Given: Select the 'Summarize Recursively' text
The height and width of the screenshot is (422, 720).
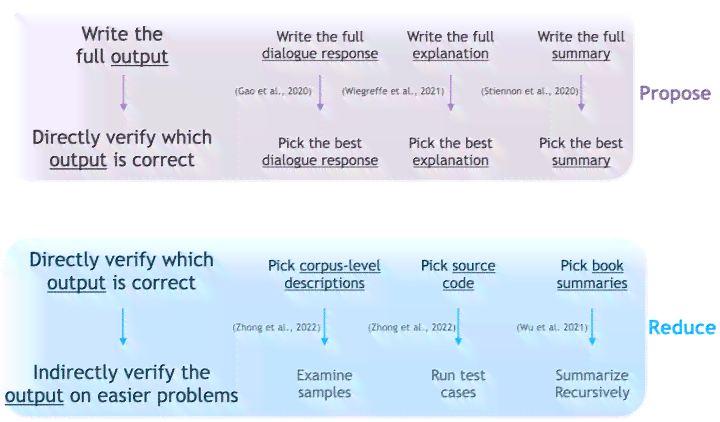Looking at the screenshot, I should click(x=592, y=383).
